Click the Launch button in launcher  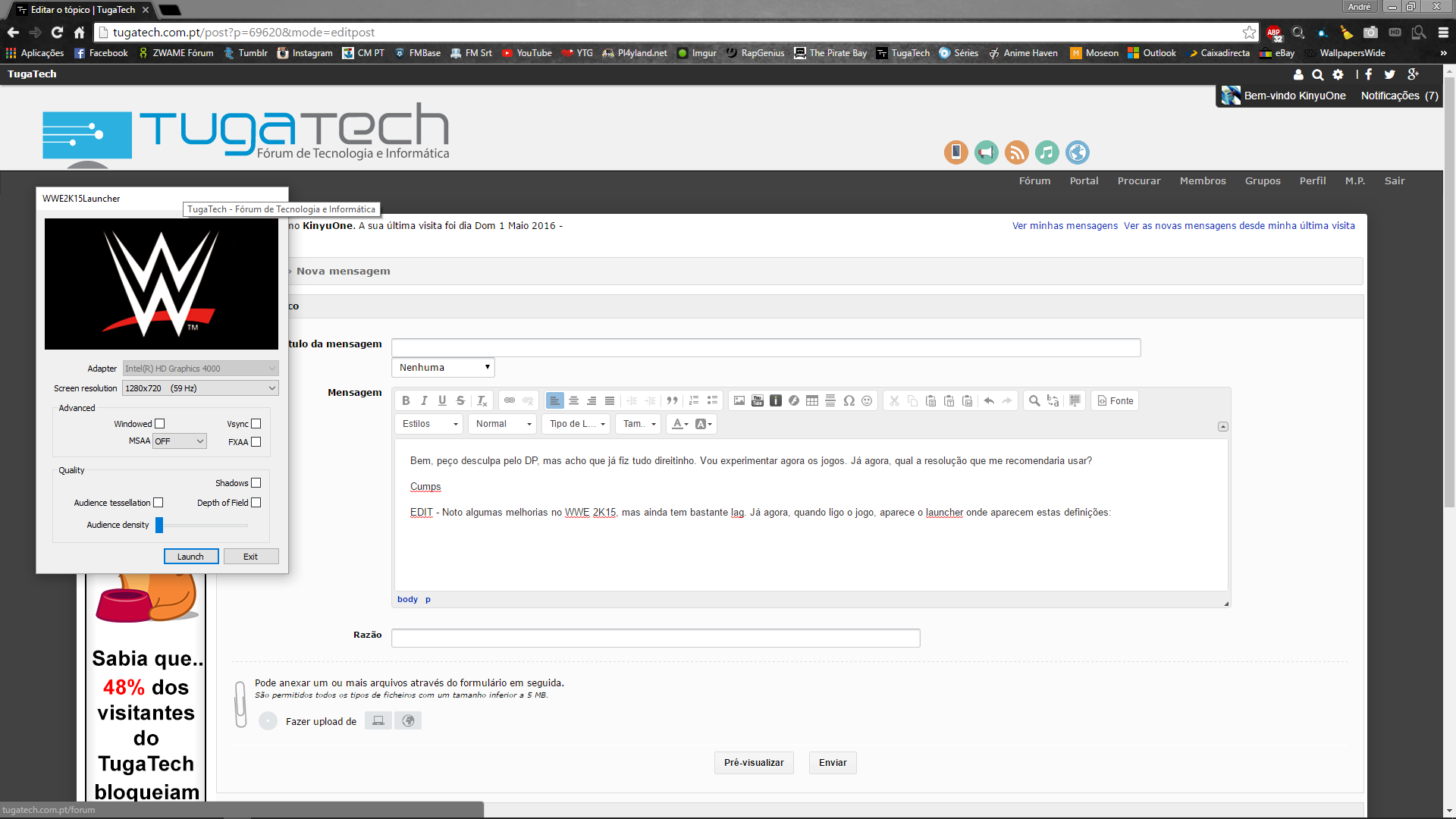191,557
